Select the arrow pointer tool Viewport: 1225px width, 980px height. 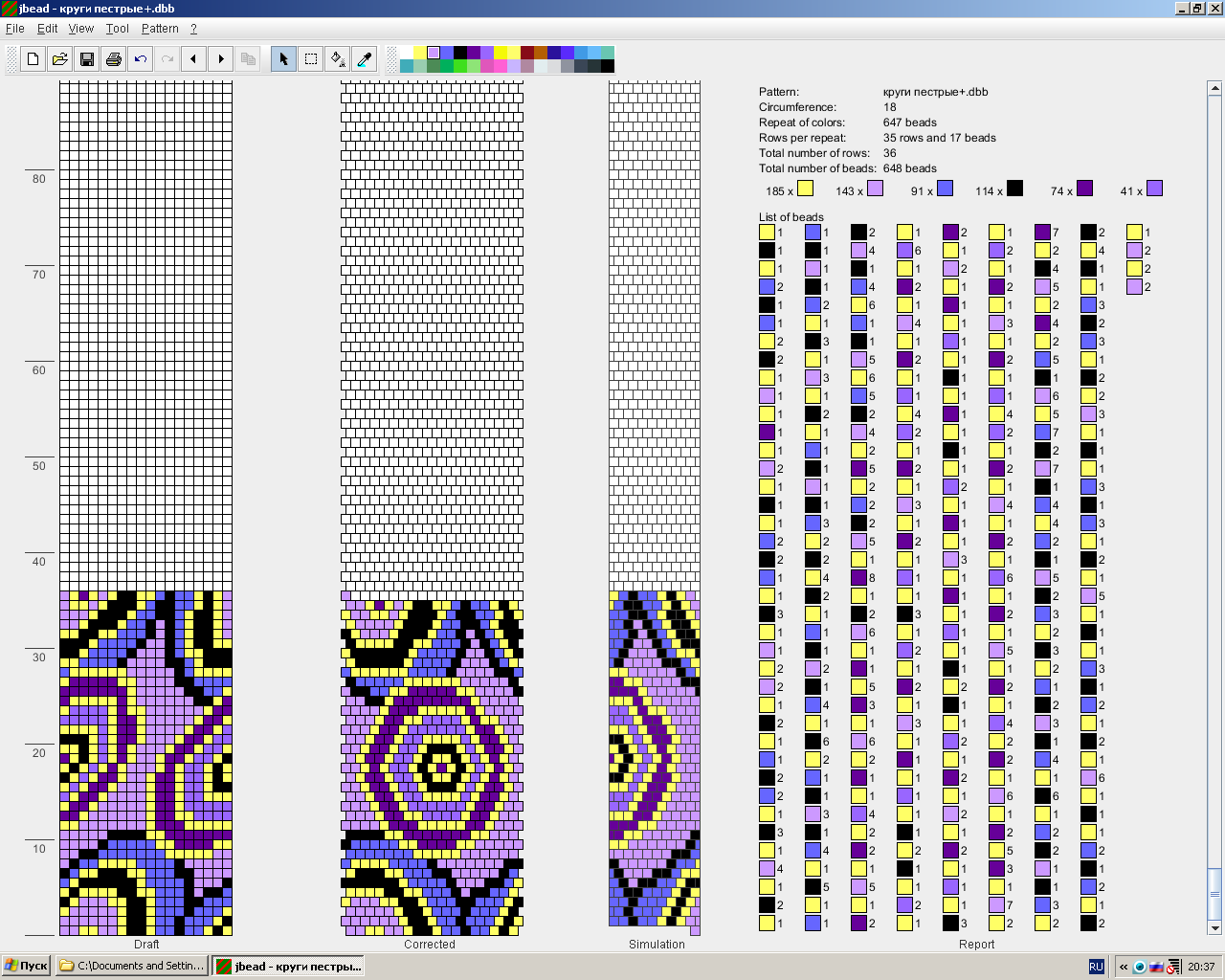tap(283, 59)
